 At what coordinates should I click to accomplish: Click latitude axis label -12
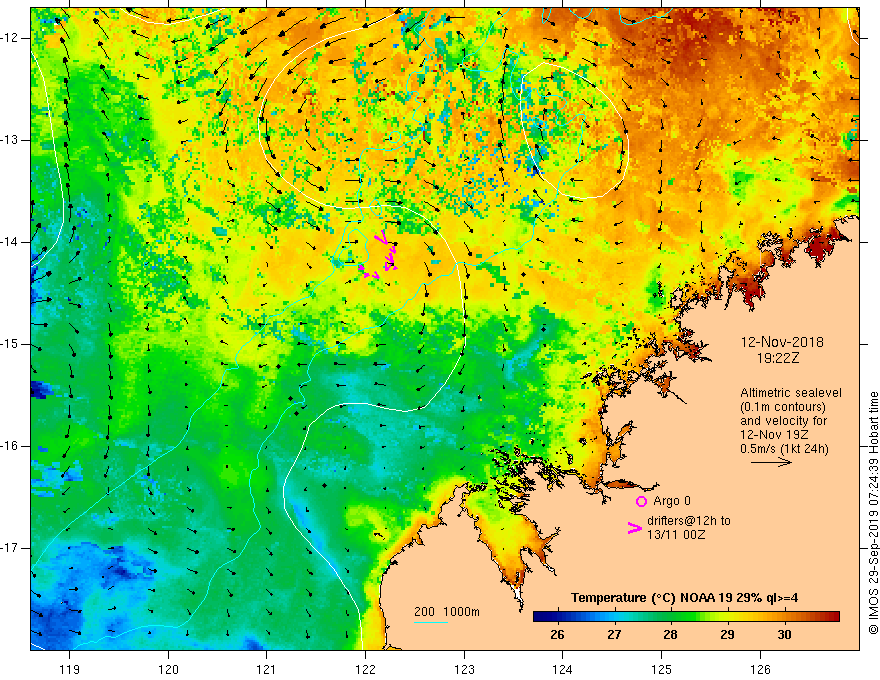point(10,38)
